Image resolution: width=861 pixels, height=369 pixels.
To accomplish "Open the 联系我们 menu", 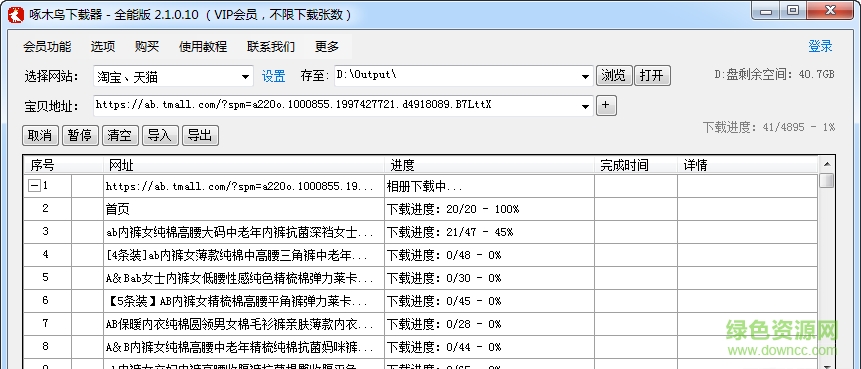I will click(x=271, y=47).
